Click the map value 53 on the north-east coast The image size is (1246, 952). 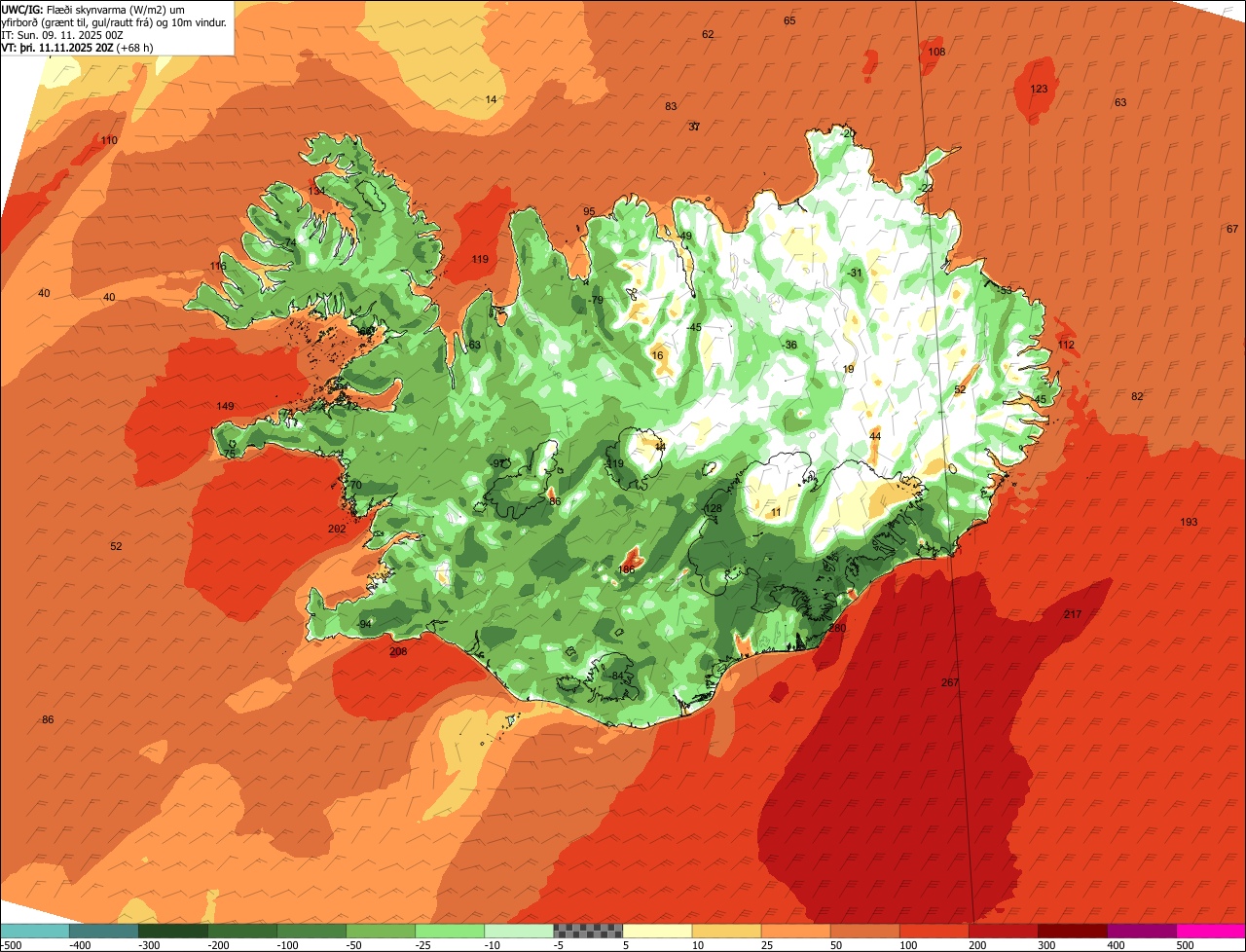pyautogui.click(x=1007, y=290)
